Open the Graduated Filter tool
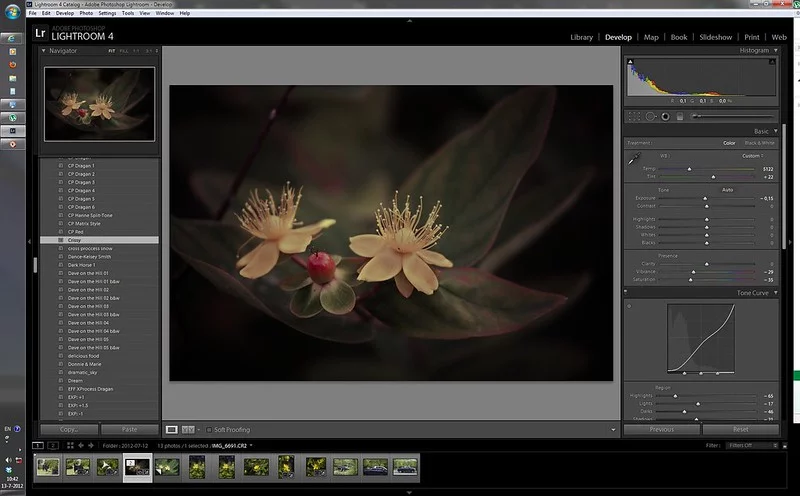Image resolution: width=800 pixels, height=496 pixels. click(679, 116)
